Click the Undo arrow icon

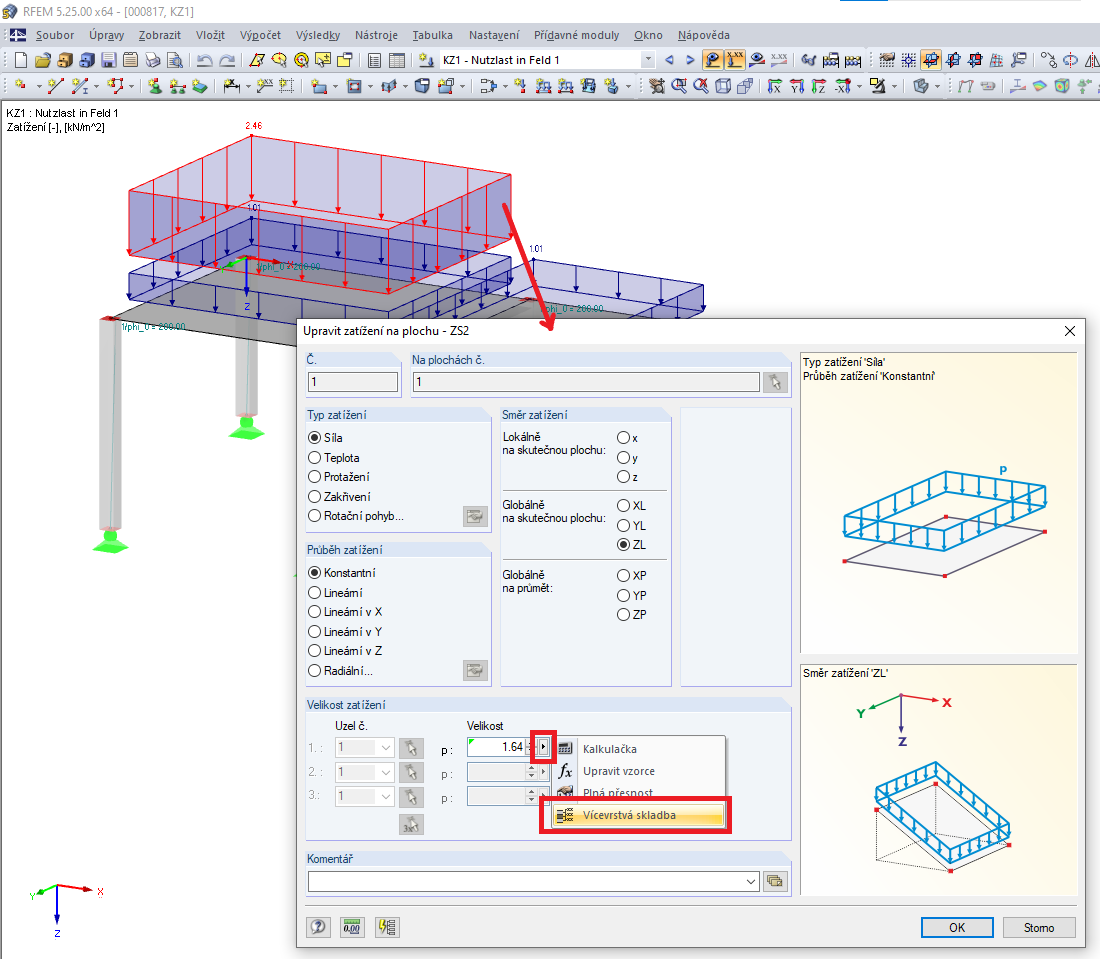[204, 60]
